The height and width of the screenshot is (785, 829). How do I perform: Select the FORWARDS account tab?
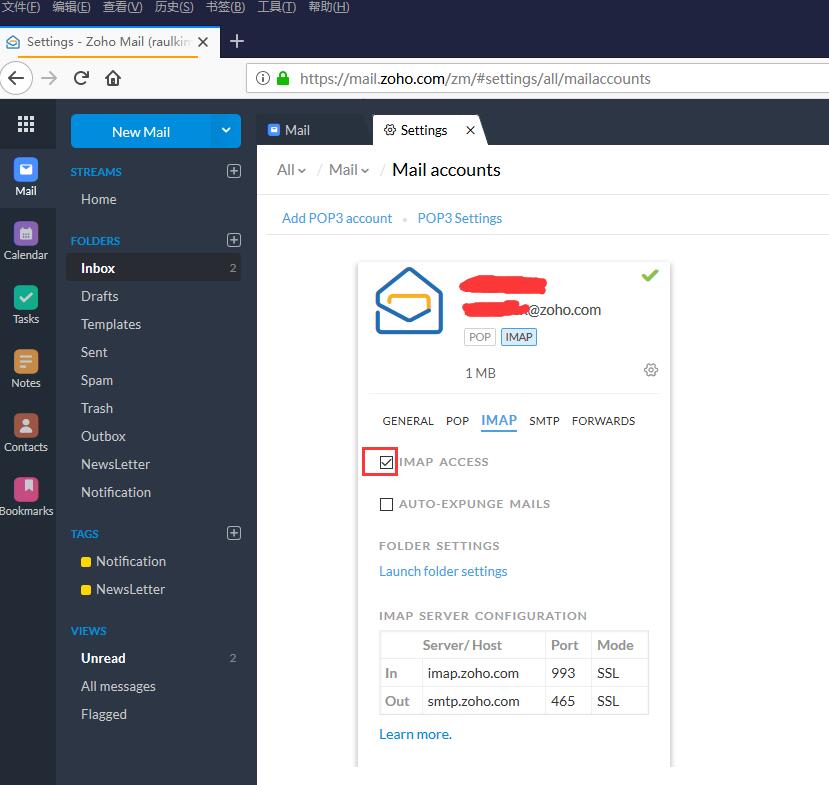(603, 421)
